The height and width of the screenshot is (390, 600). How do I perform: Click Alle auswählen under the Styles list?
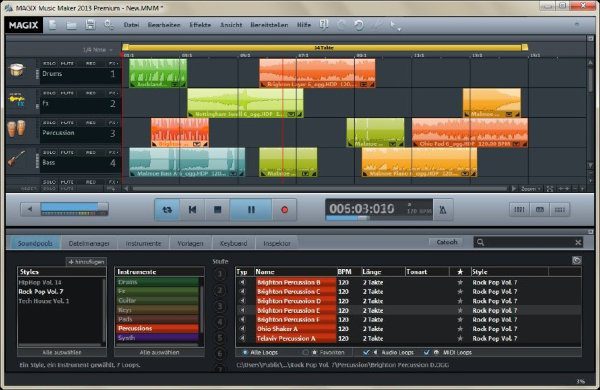[62, 352]
